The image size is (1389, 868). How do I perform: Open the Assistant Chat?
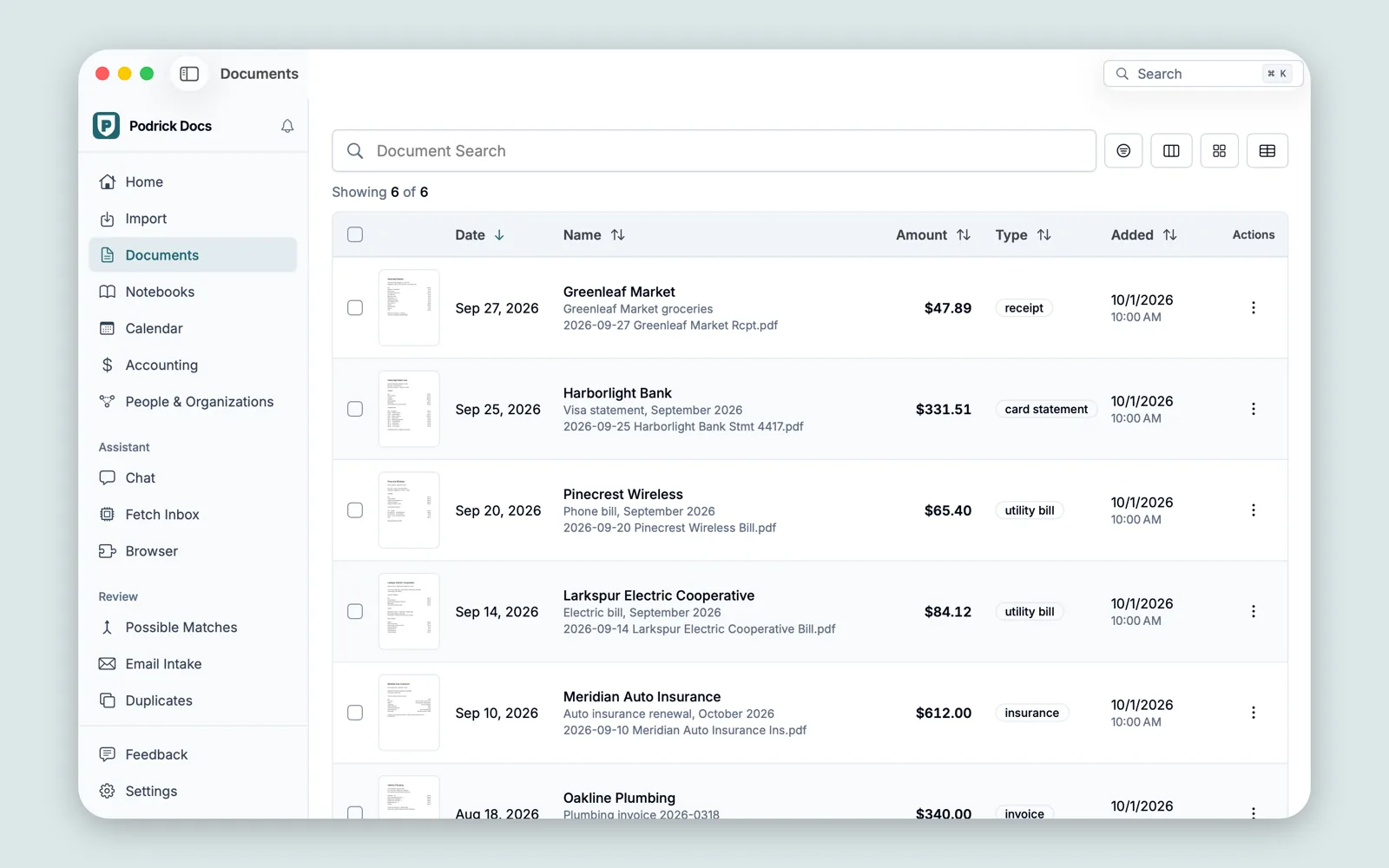[x=193, y=477]
